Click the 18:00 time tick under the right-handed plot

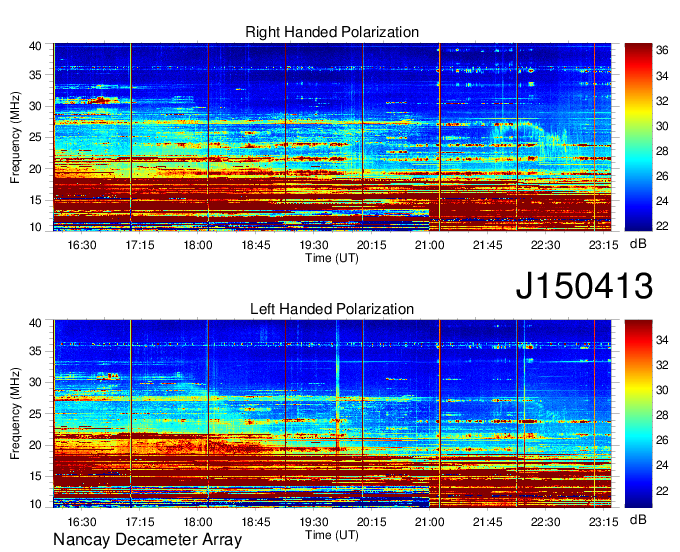pyautogui.click(x=198, y=245)
